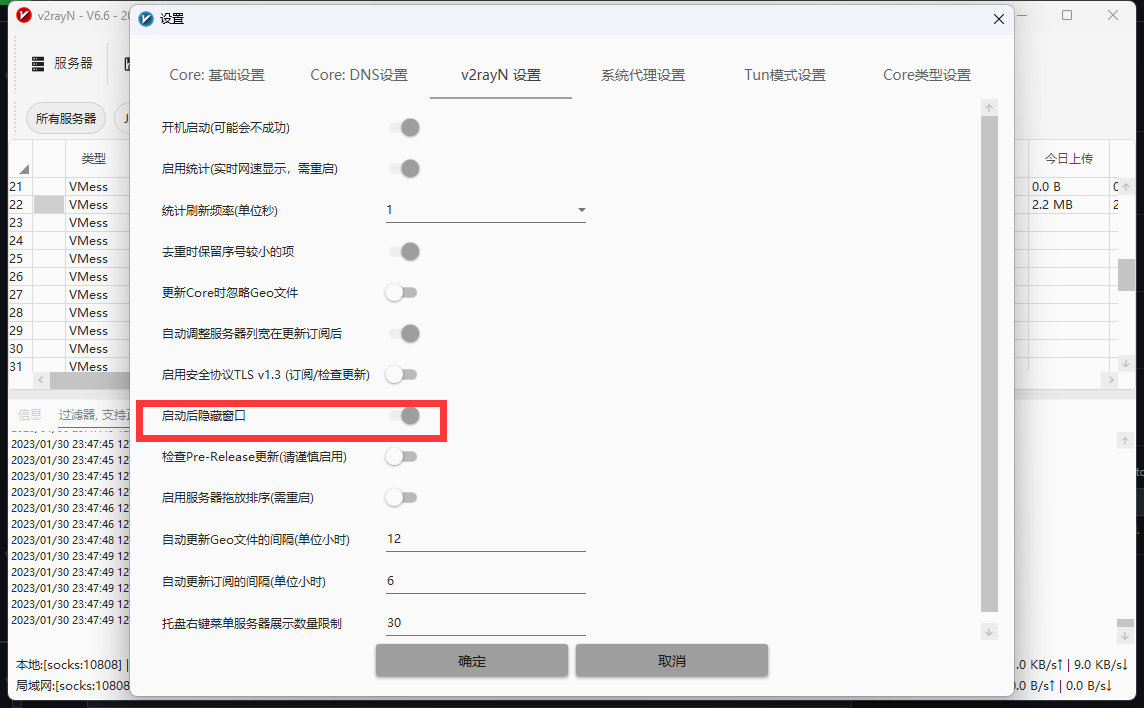Viewport: 1144px width, 708px height.
Task: Enable the 启用服务器拖放排序 toggle
Action: [x=402, y=497]
